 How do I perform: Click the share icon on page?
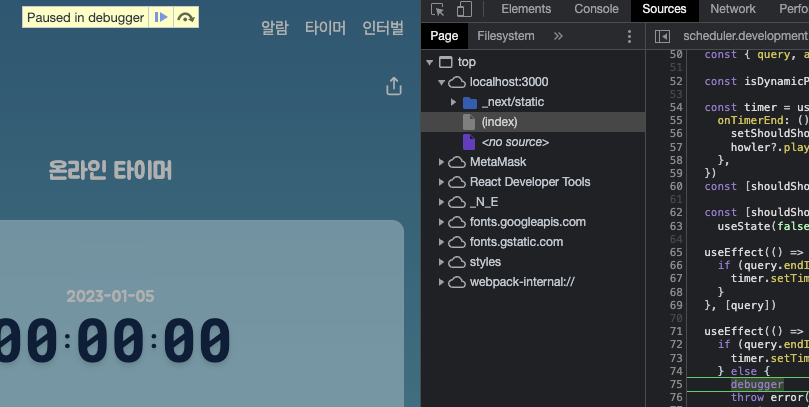point(394,87)
